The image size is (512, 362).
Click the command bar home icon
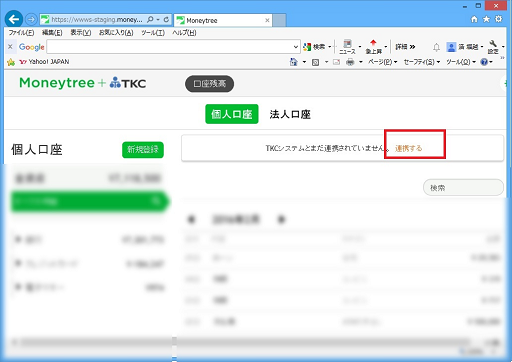click(x=294, y=62)
